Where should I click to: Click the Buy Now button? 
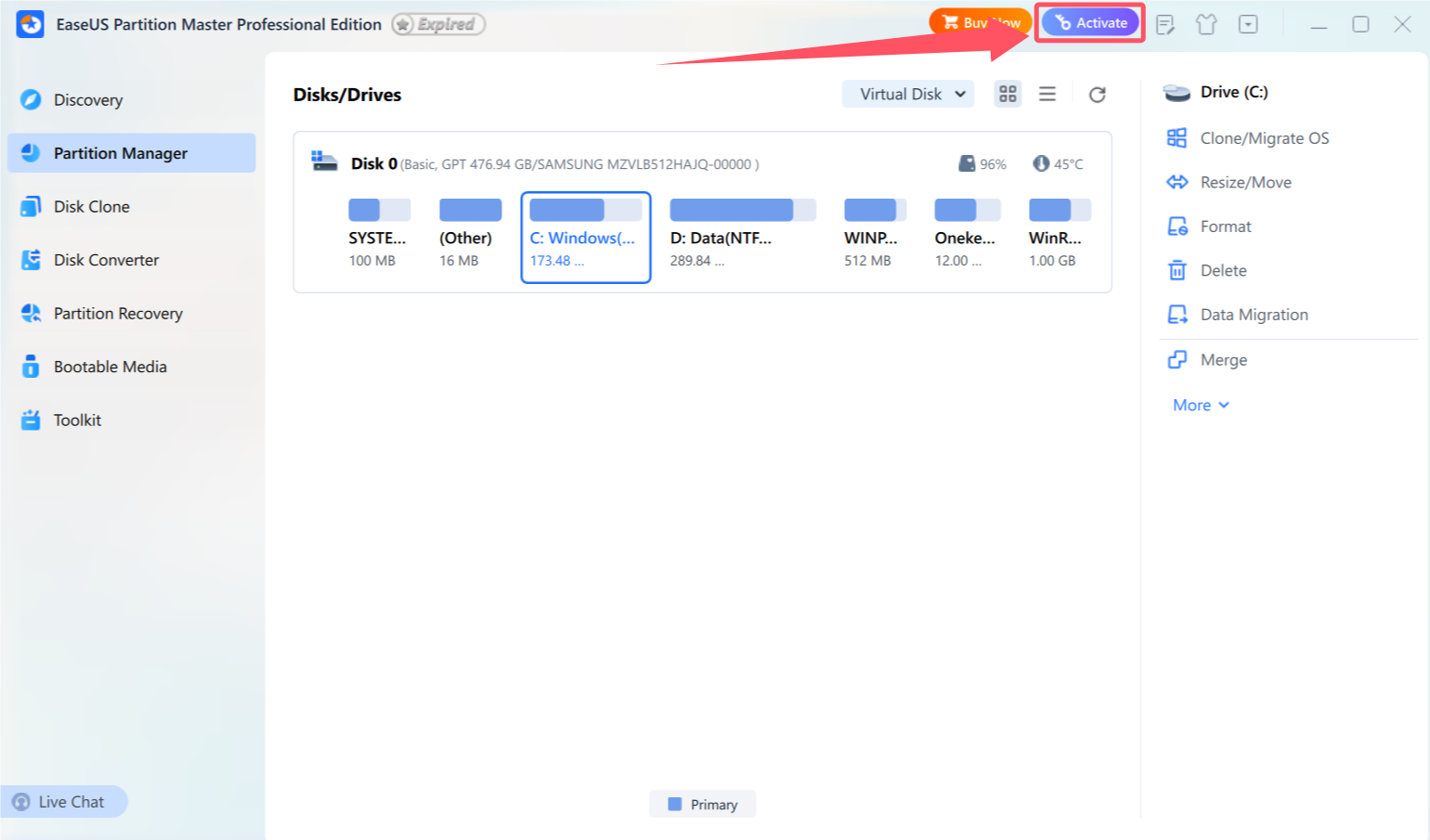tap(980, 22)
